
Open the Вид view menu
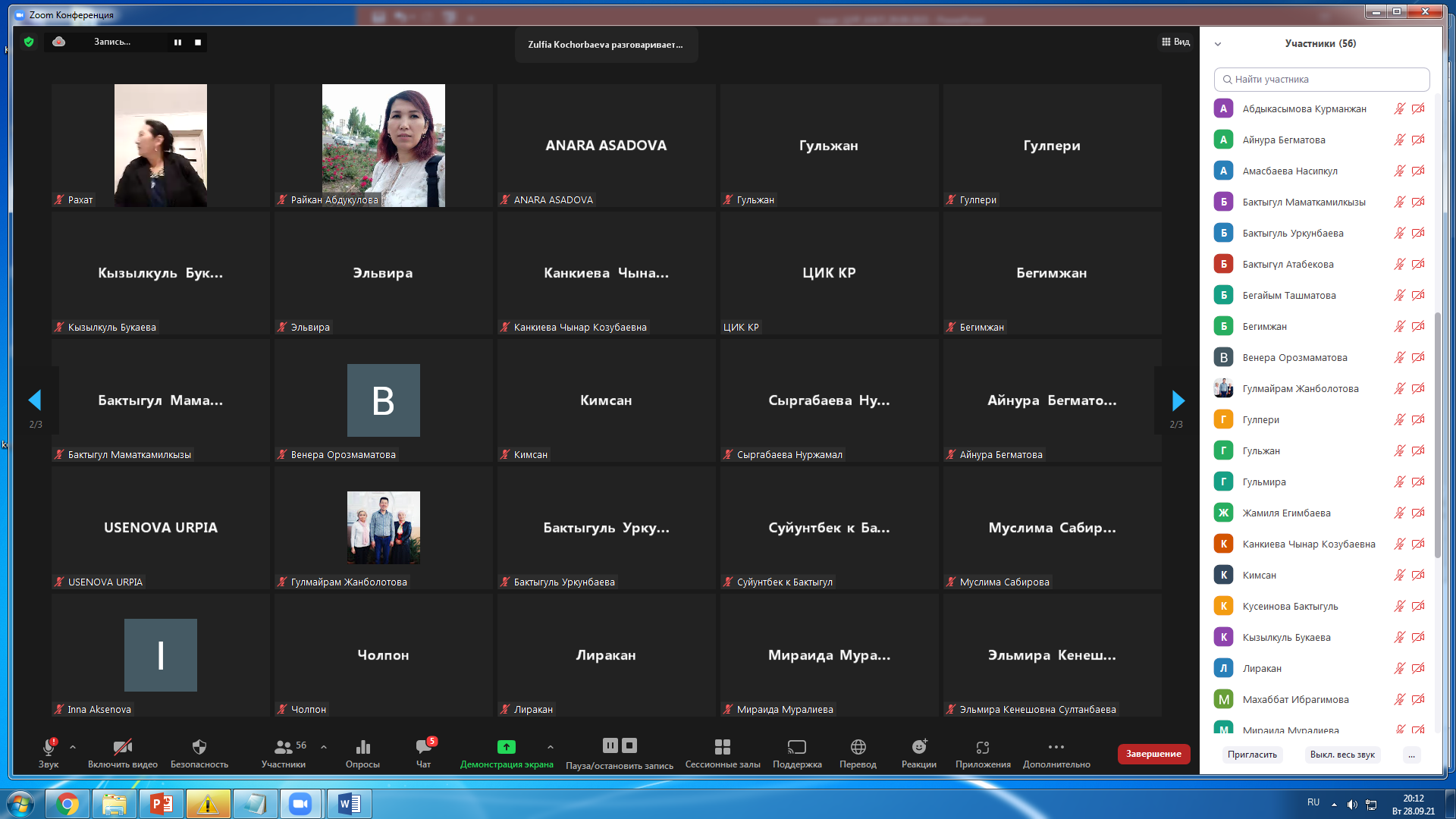point(1175,42)
